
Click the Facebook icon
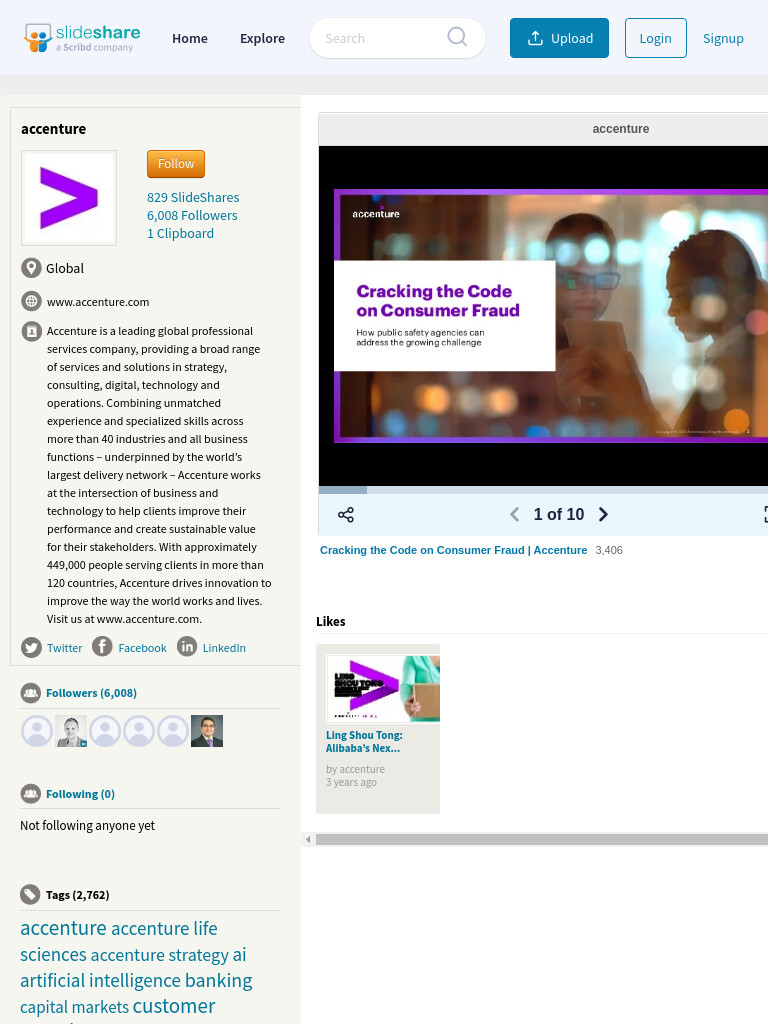(102, 647)
